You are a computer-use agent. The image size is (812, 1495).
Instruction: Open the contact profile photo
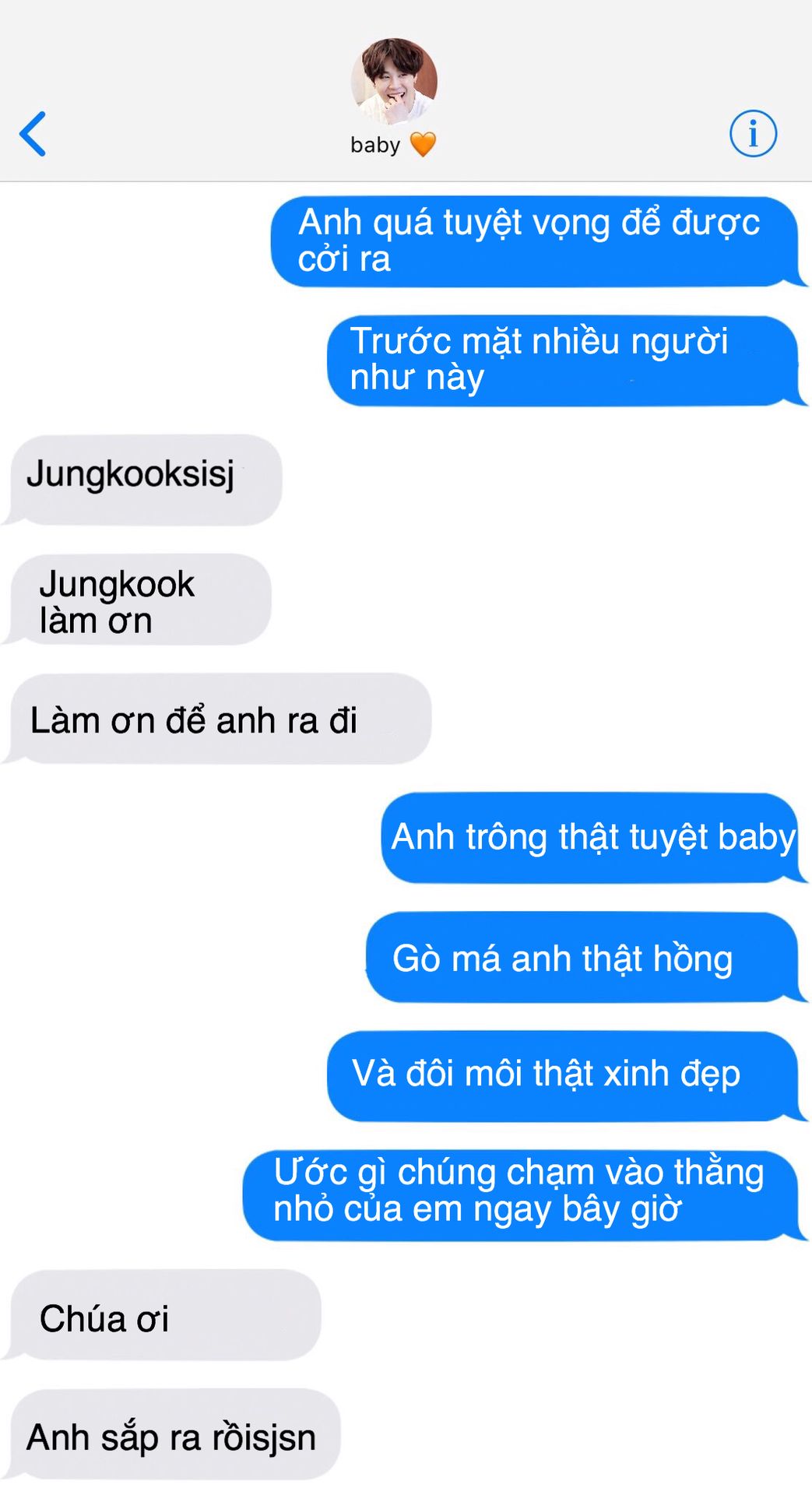coord(394,81)
